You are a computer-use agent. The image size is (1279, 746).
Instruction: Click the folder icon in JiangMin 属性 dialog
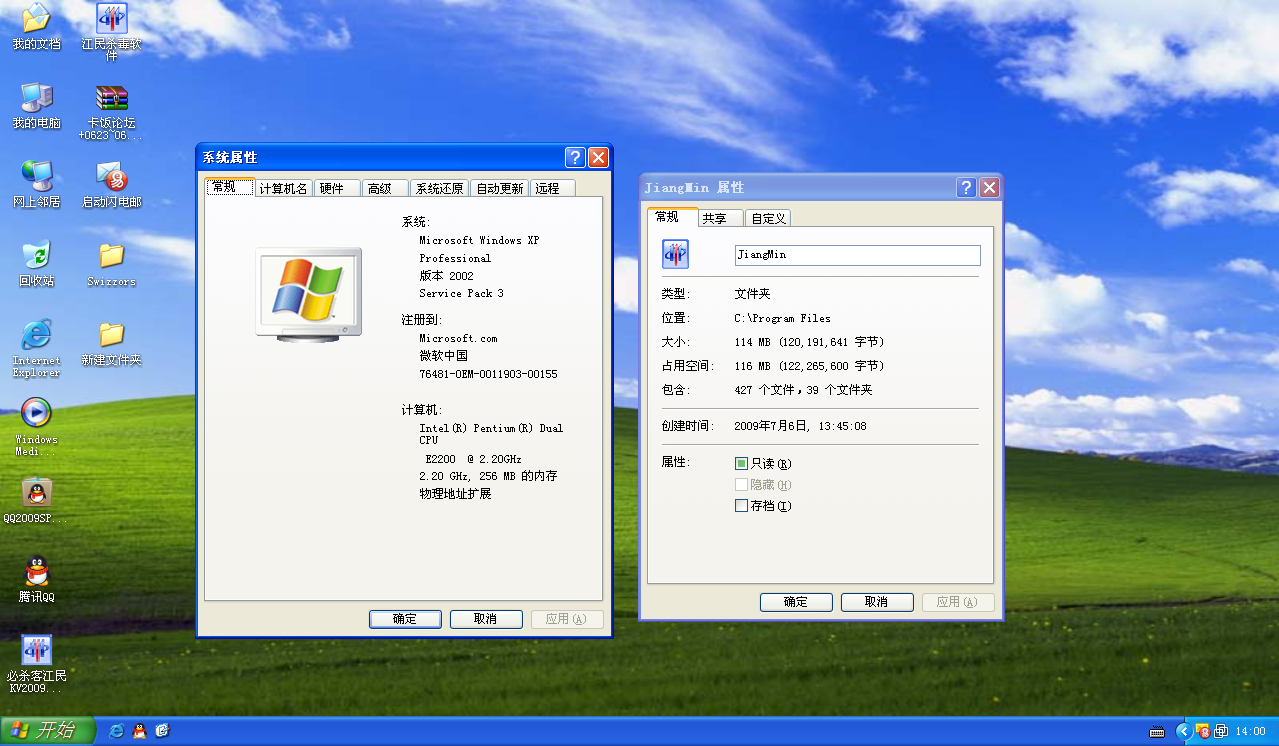[675, 255]
